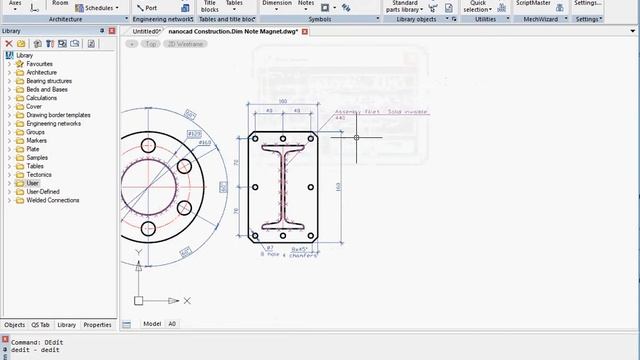Click the folder-view icon in Library toolbar

[75, 44]
